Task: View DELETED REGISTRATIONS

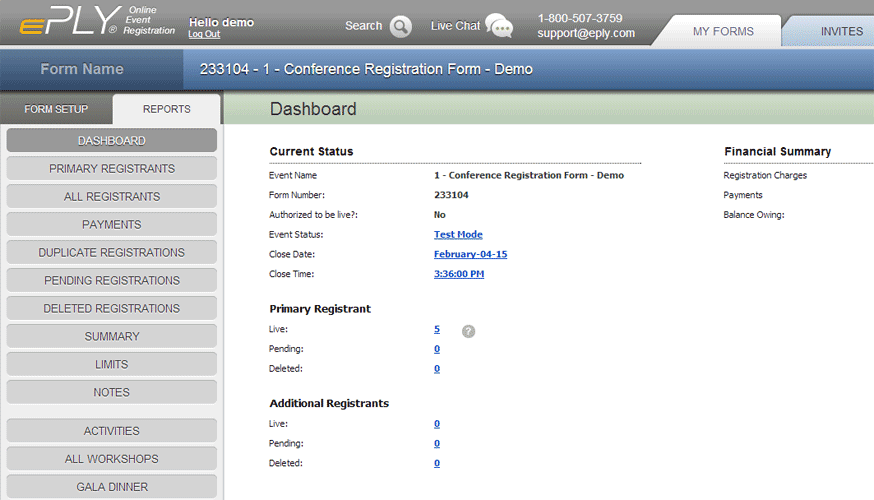Action: click(111, 308)
